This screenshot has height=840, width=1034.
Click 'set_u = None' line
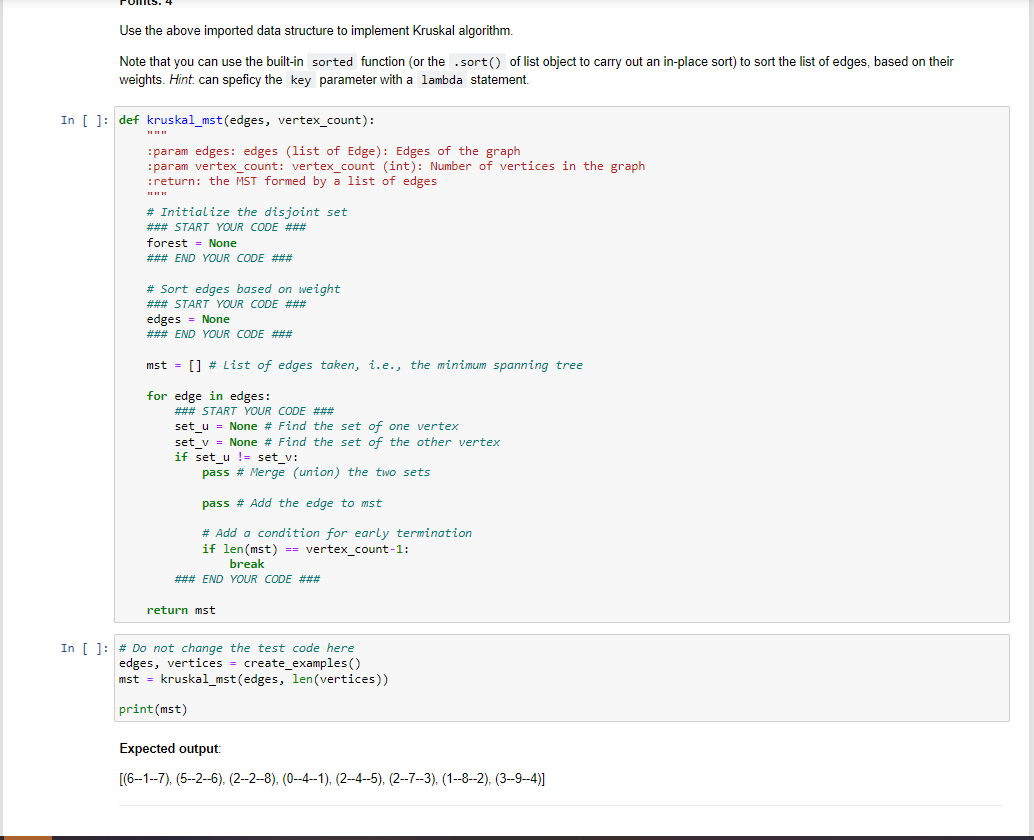coord(317,427)
